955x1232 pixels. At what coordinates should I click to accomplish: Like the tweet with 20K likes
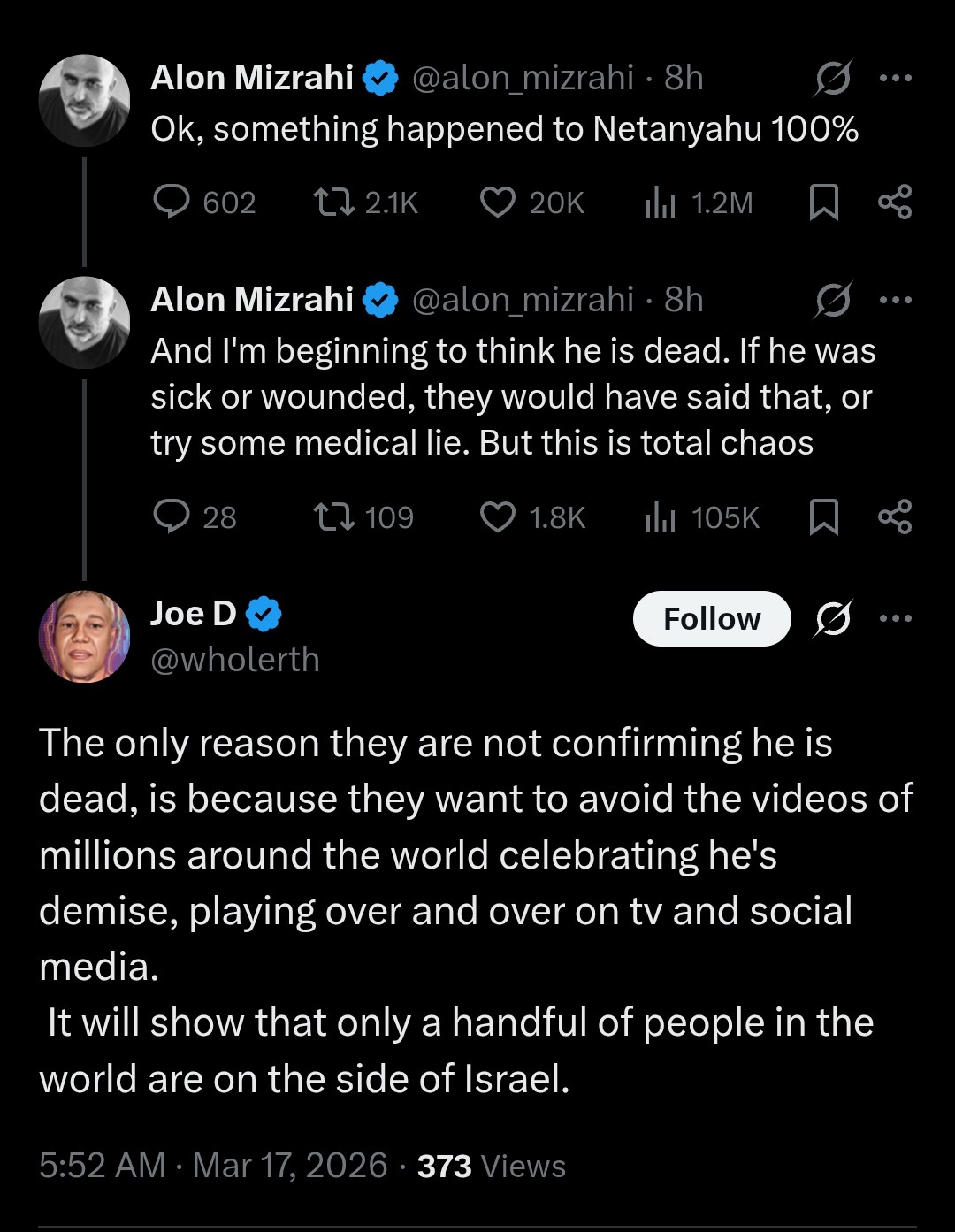tap(498, 203)
